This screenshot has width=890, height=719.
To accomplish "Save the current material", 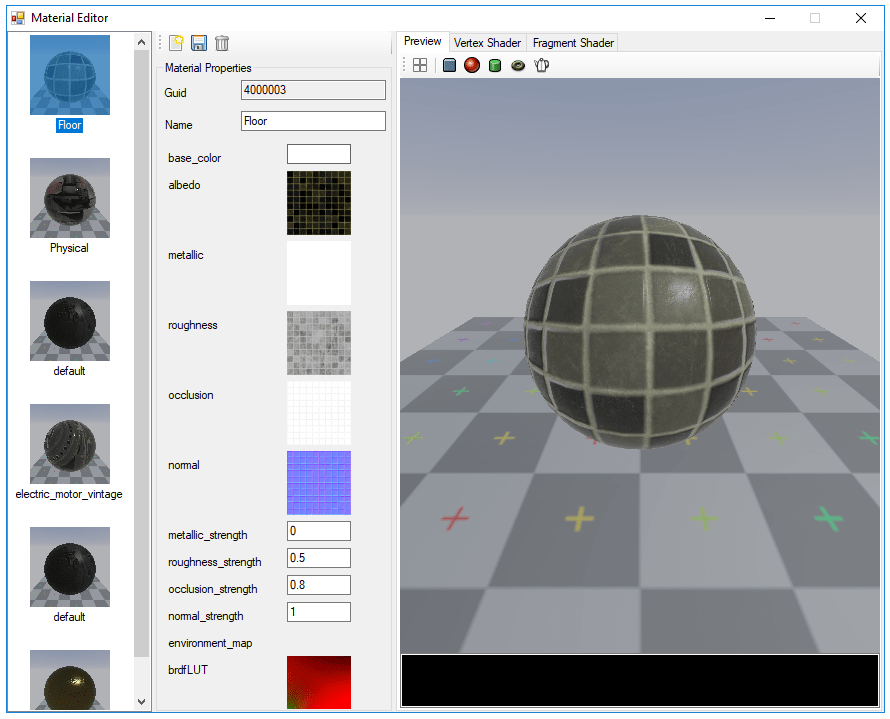I will (x=198, y=43).
